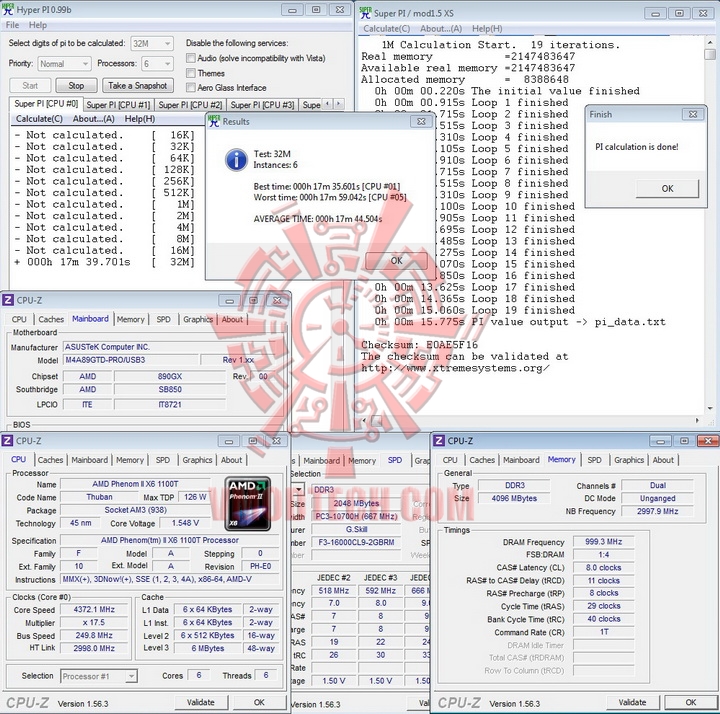
Task: Switch to Super PI [CPU #1] tab
Action: (x=118, y=105)
